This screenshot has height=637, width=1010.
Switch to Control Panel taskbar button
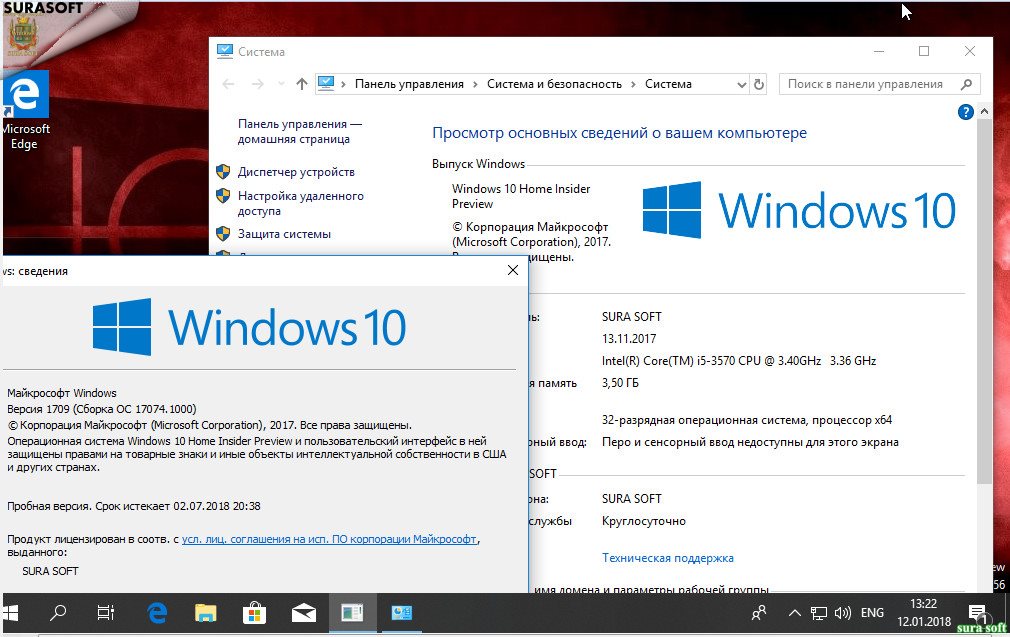401,613
